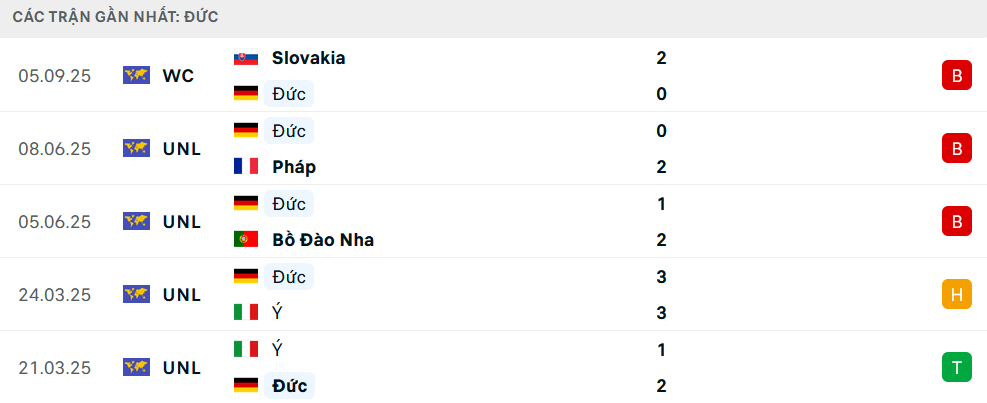The image size is (987, 403).
Task: Open the Pháp team link
Action: pos(294,167)
